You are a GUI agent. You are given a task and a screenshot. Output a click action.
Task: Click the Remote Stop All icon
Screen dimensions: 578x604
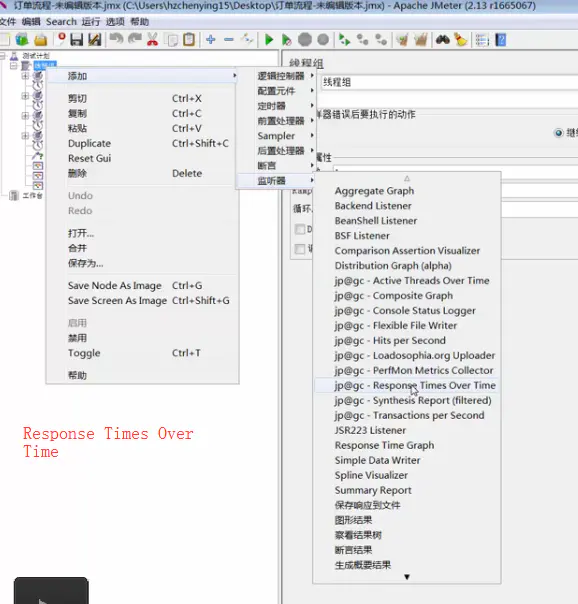(362, 40)
